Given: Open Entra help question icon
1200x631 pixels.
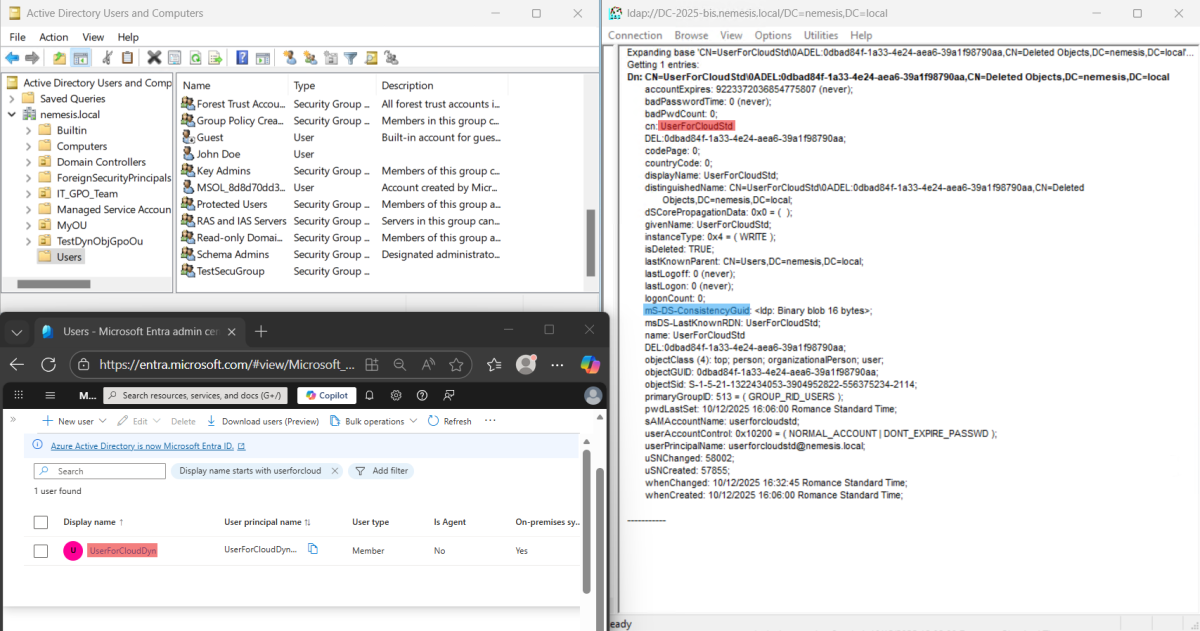Looking at the screenshot, I should (x=422, y=395).
